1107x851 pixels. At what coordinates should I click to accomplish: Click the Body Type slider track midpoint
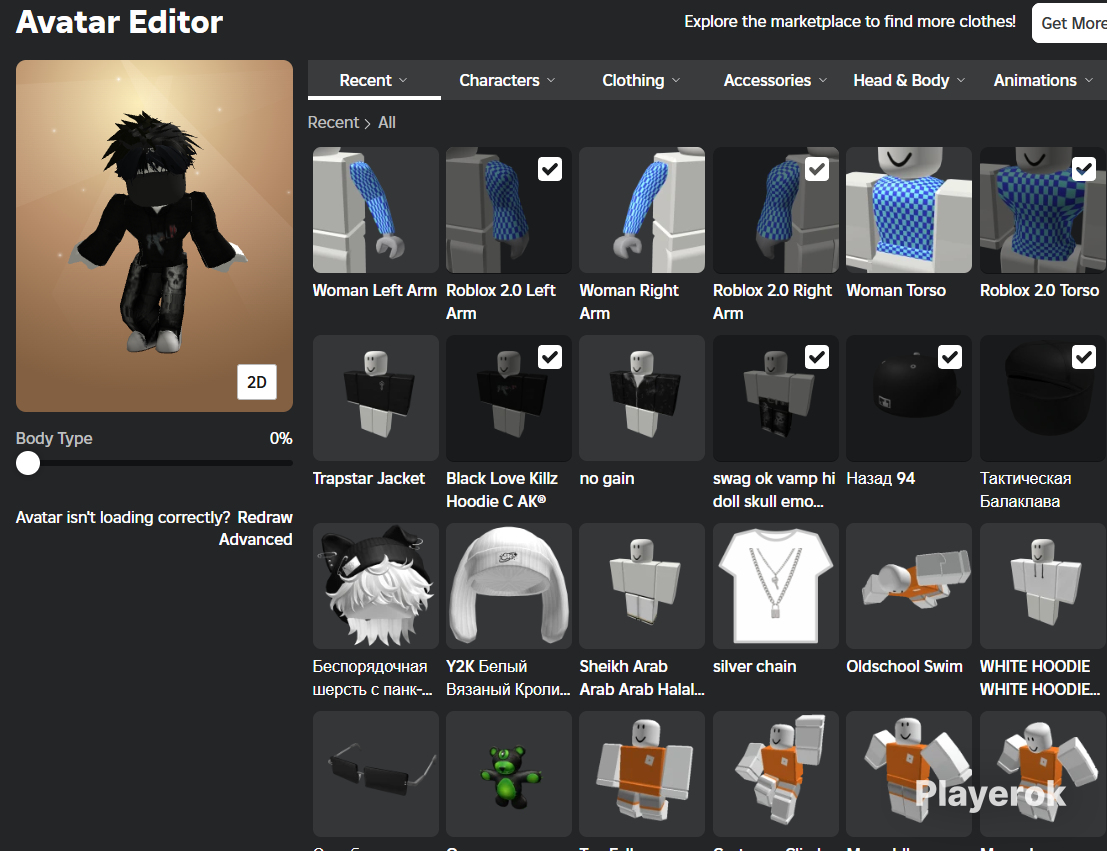(154, 463)
